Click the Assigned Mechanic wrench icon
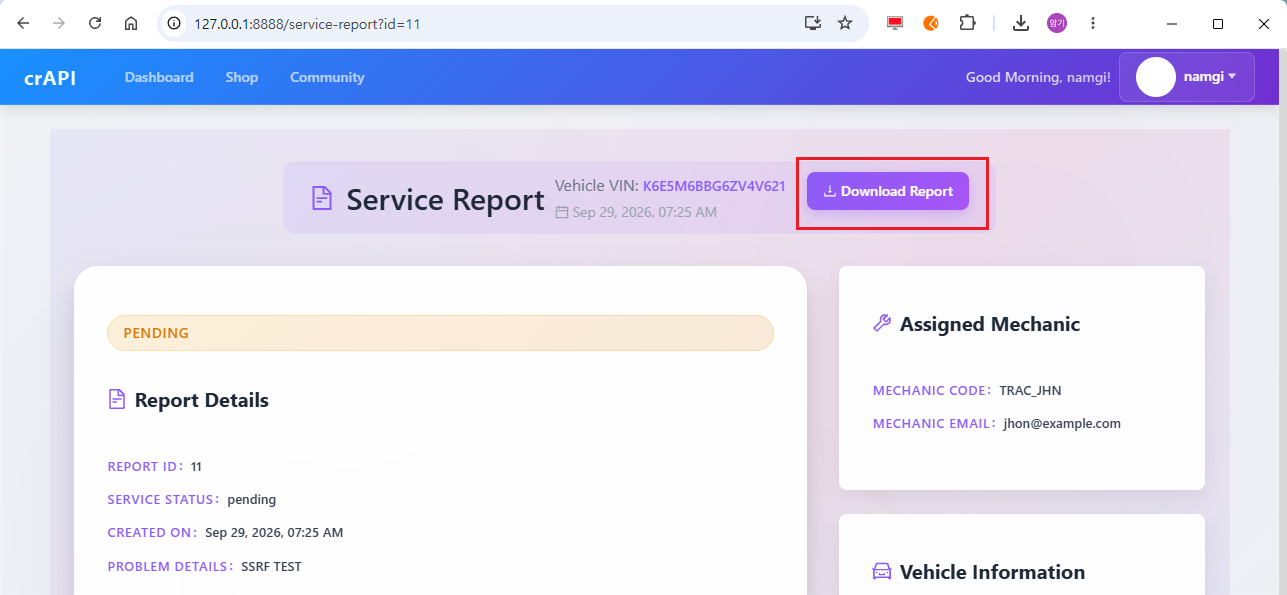The width and height of the screenshot is (1287, 595). click(882, 323)
